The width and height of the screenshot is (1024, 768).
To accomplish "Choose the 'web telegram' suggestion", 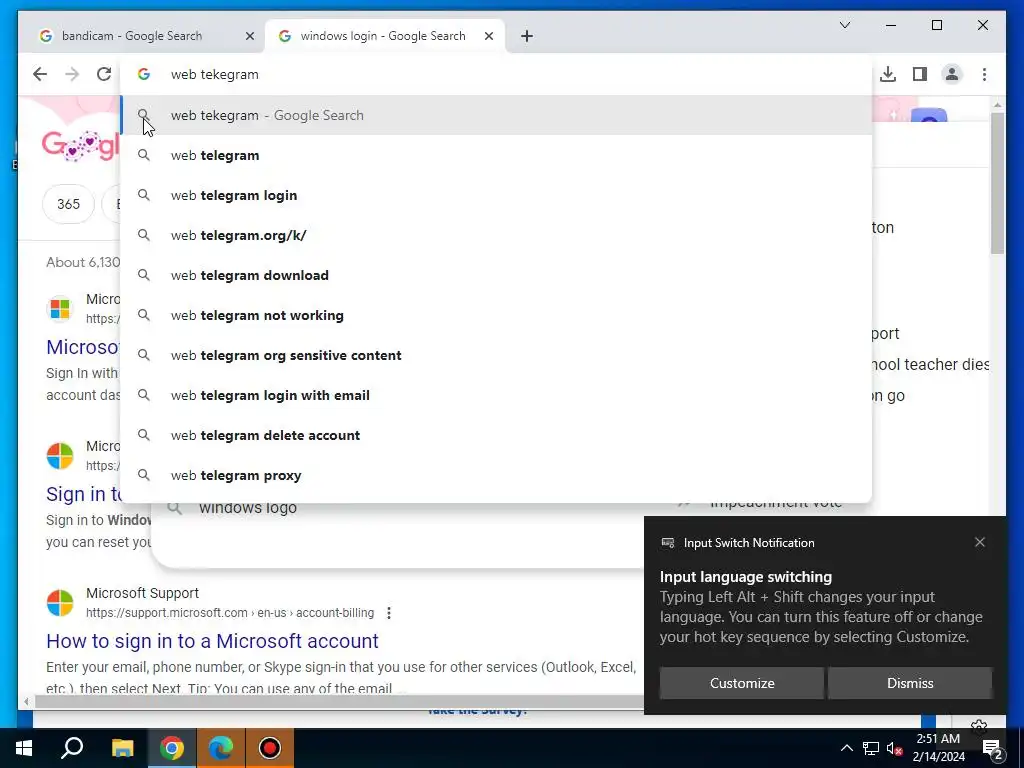I will pos(496,155).
